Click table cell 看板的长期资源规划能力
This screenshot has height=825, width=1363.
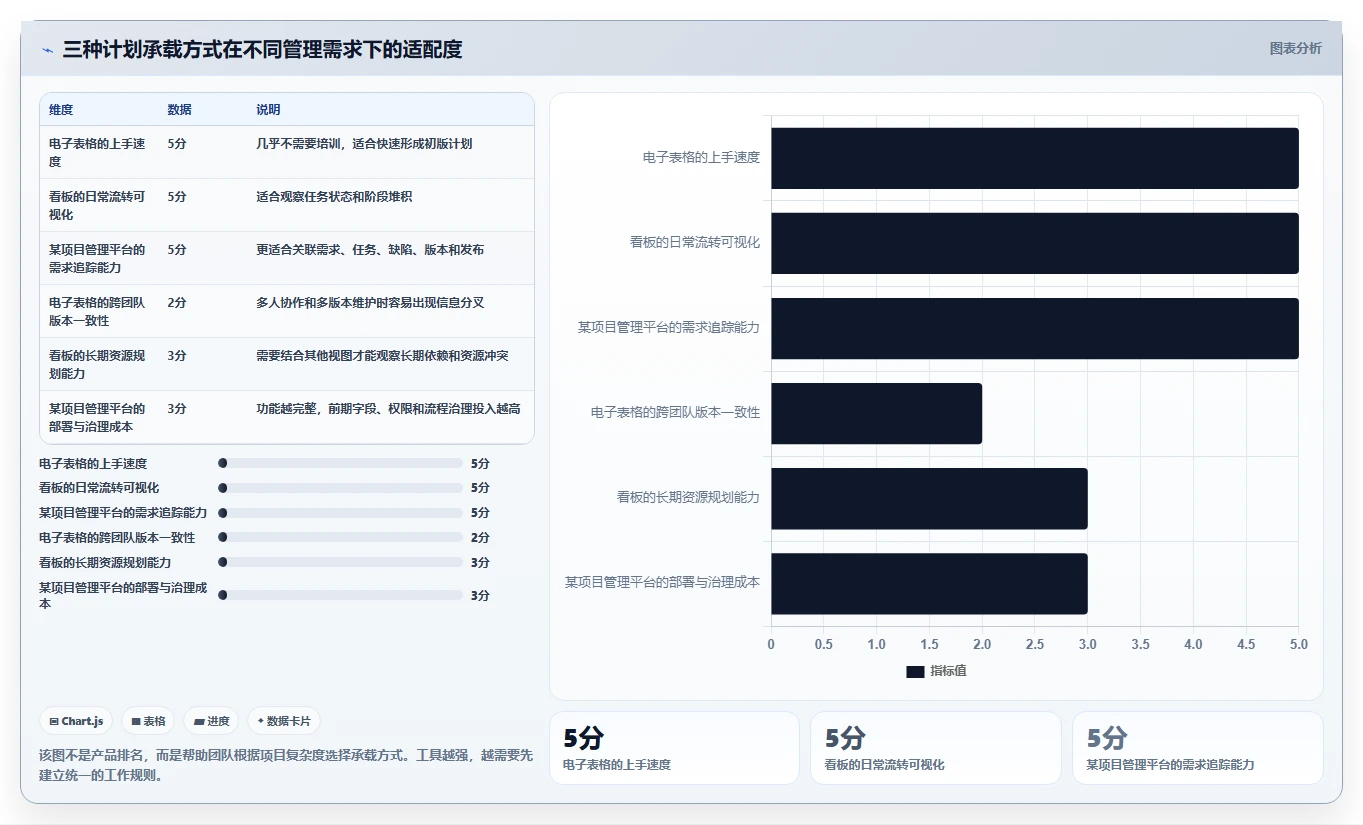(98, 365)
